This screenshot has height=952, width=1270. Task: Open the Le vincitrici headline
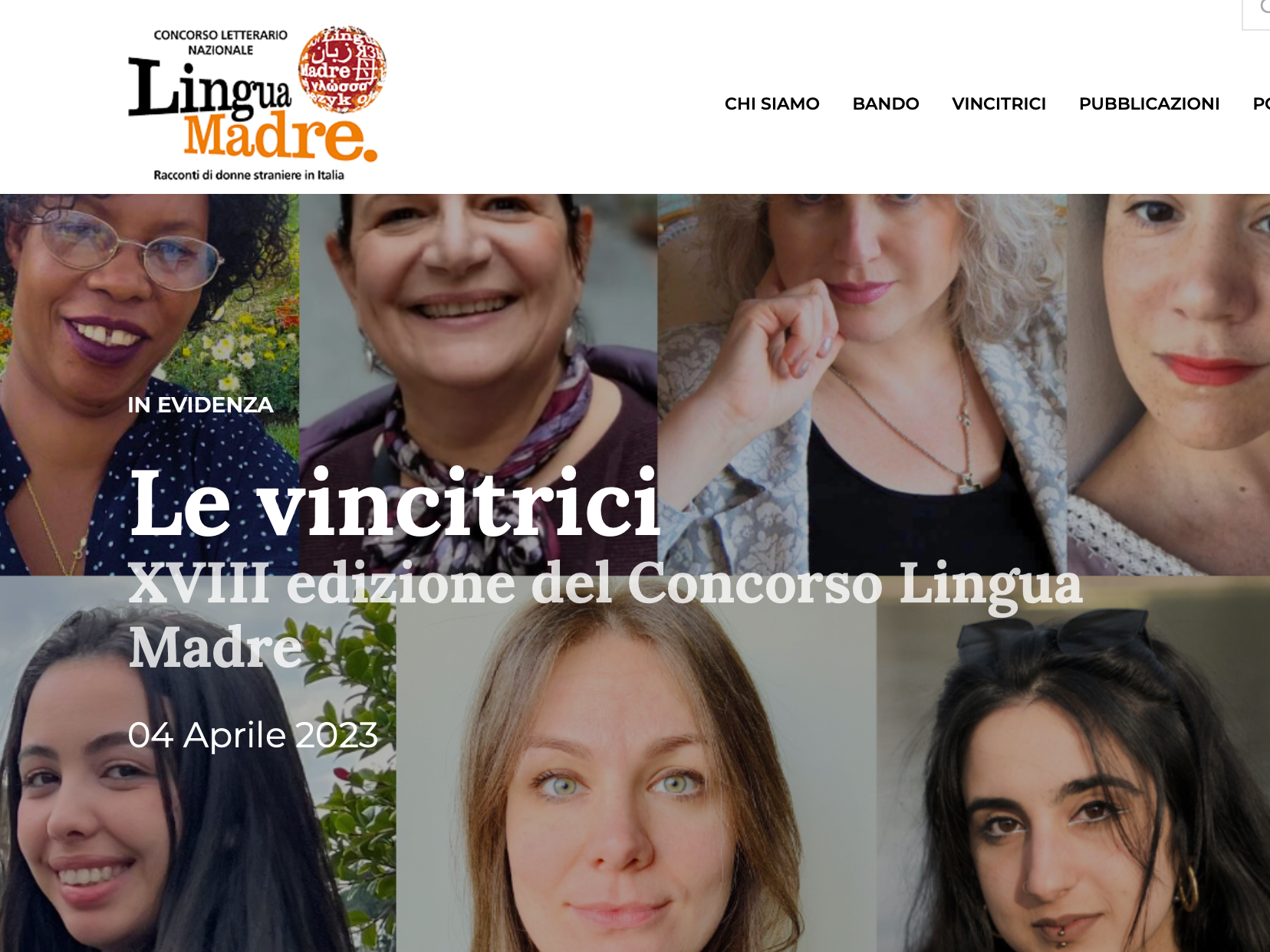point(394,503)
